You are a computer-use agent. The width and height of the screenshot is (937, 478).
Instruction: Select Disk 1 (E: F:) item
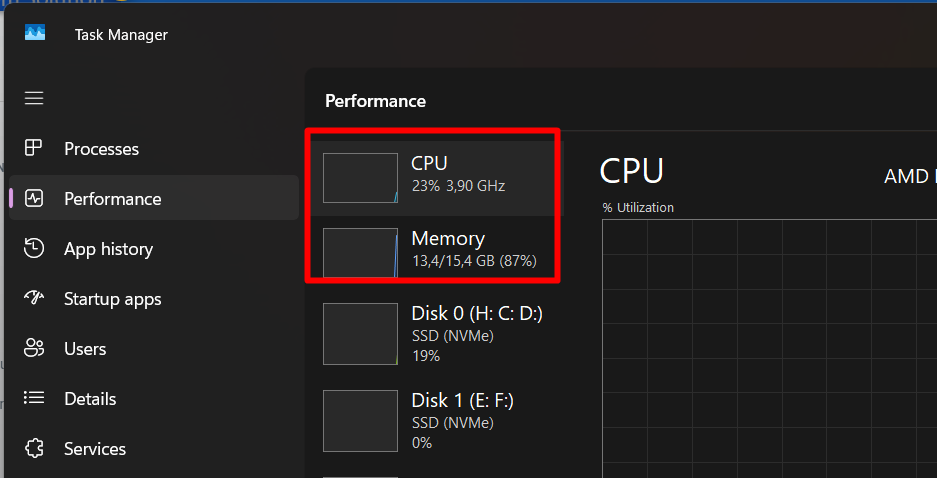pyautogui.click(x=436, y=421)
